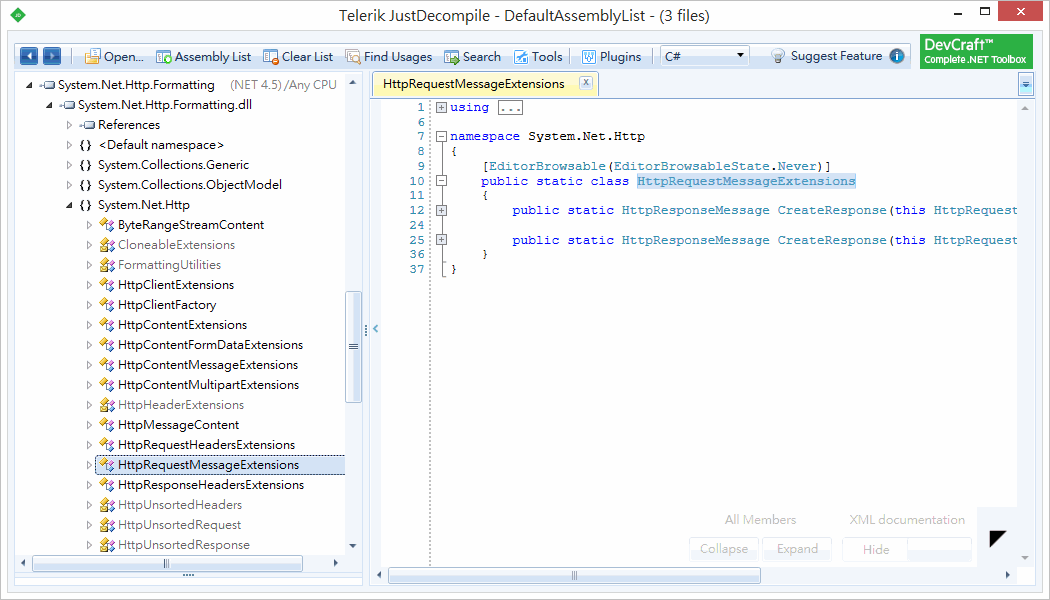Click the HttpContentMessageExtensions class icon
The image size is (1050, 600).
pos(106,366)
